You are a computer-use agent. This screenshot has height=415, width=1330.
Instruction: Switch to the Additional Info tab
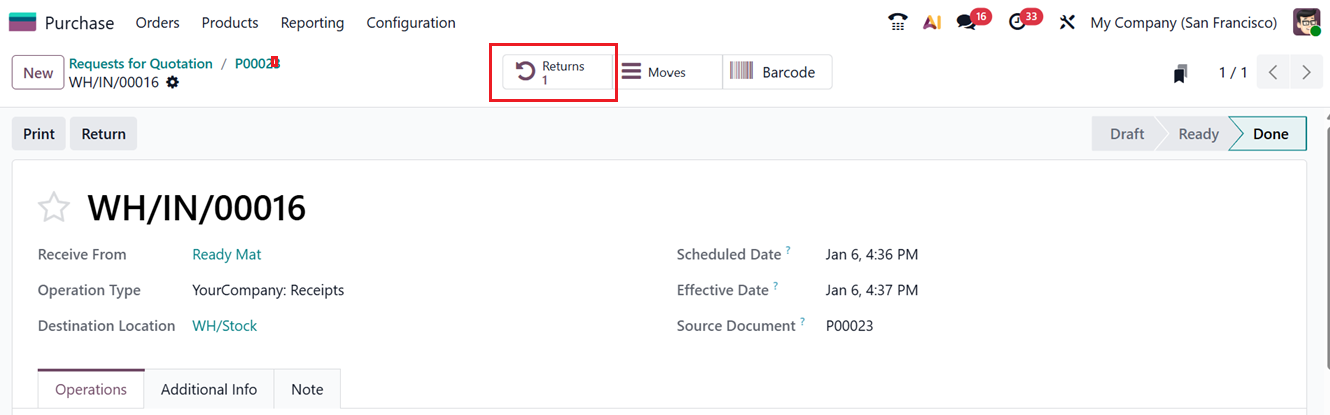coord(209,389)
